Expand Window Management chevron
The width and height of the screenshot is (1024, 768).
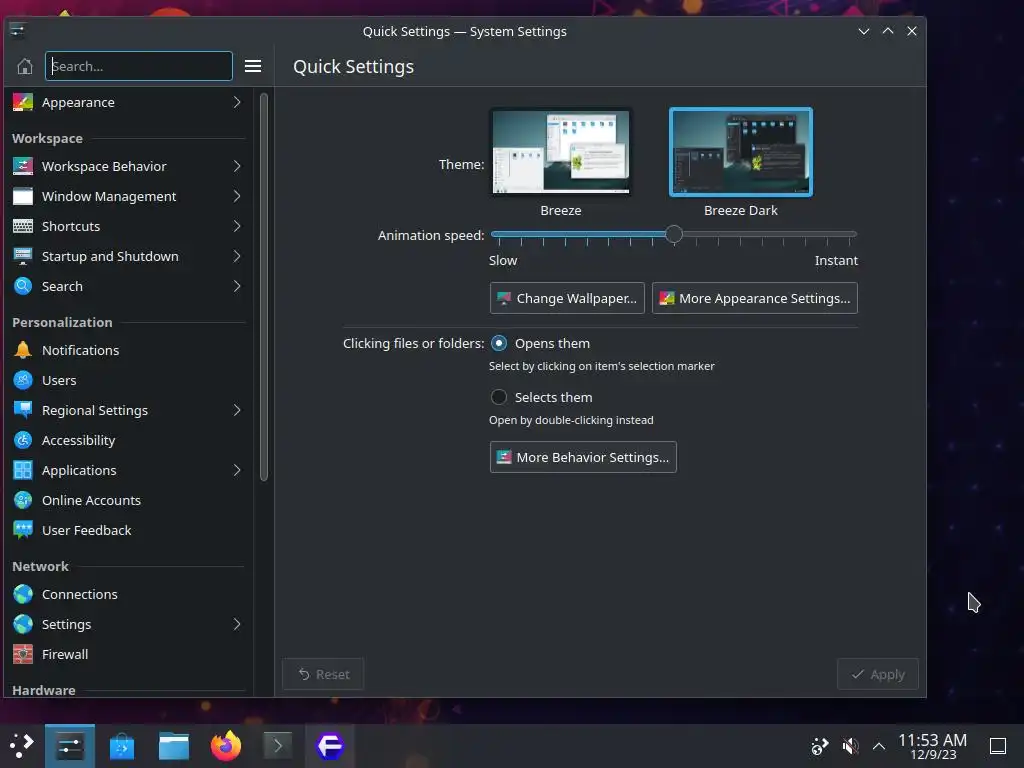tap(237, 197)
